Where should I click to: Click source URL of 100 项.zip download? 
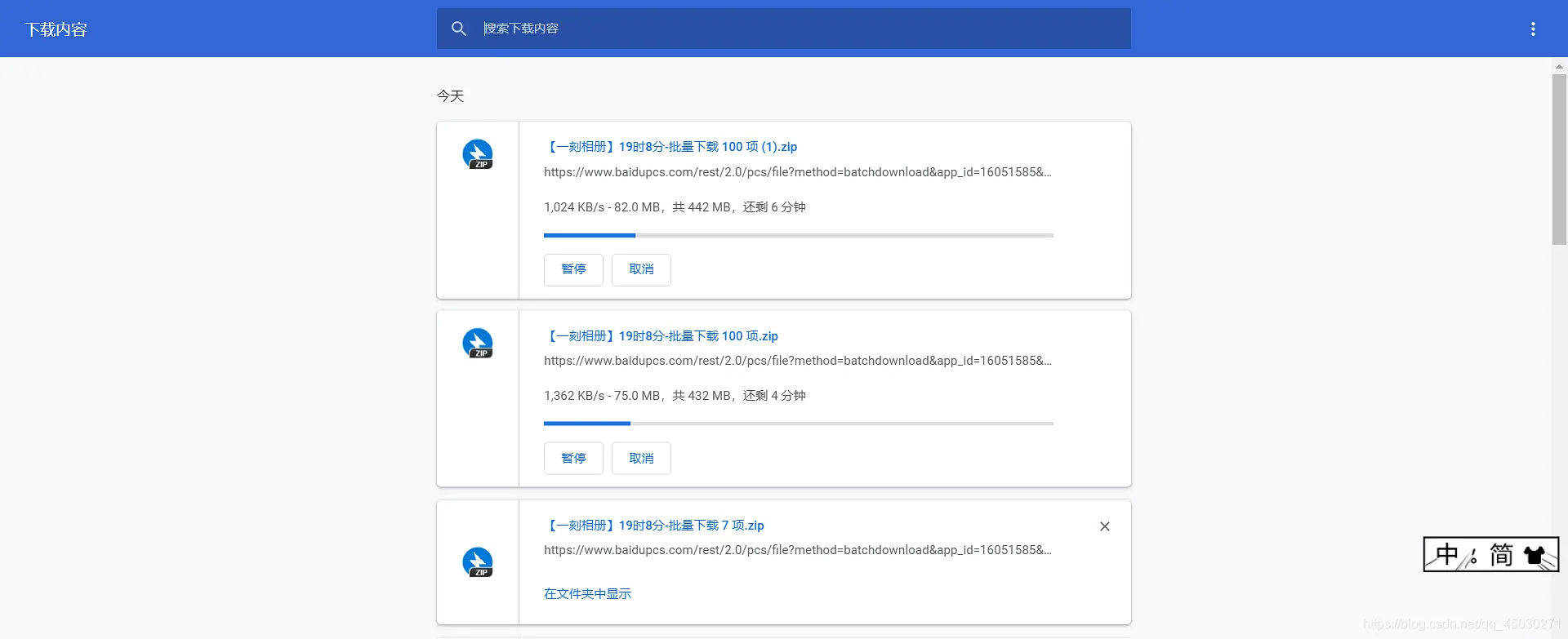coord(798,361)
